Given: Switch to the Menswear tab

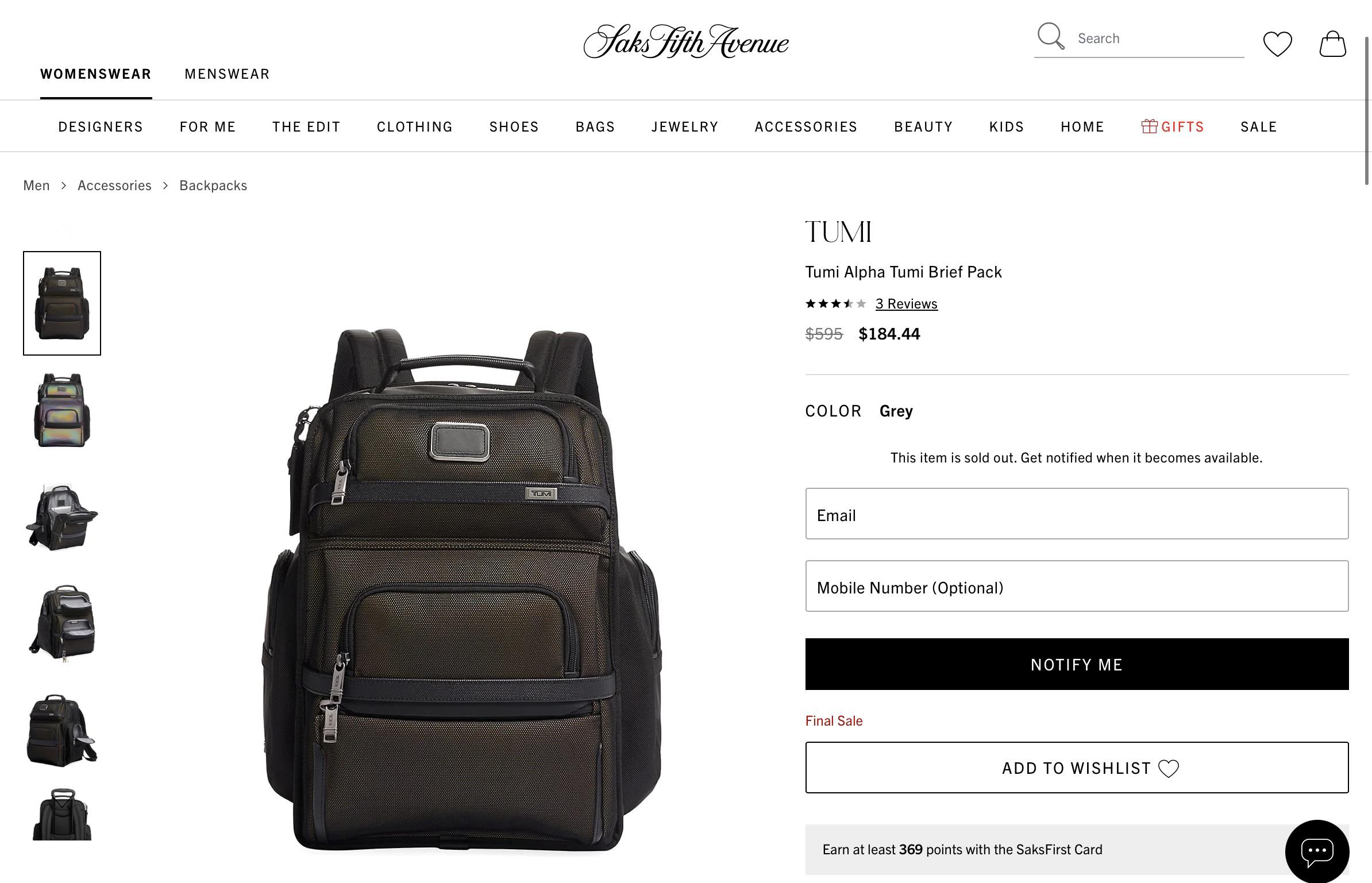Looking at the screenshot, I should coord(227,74).
